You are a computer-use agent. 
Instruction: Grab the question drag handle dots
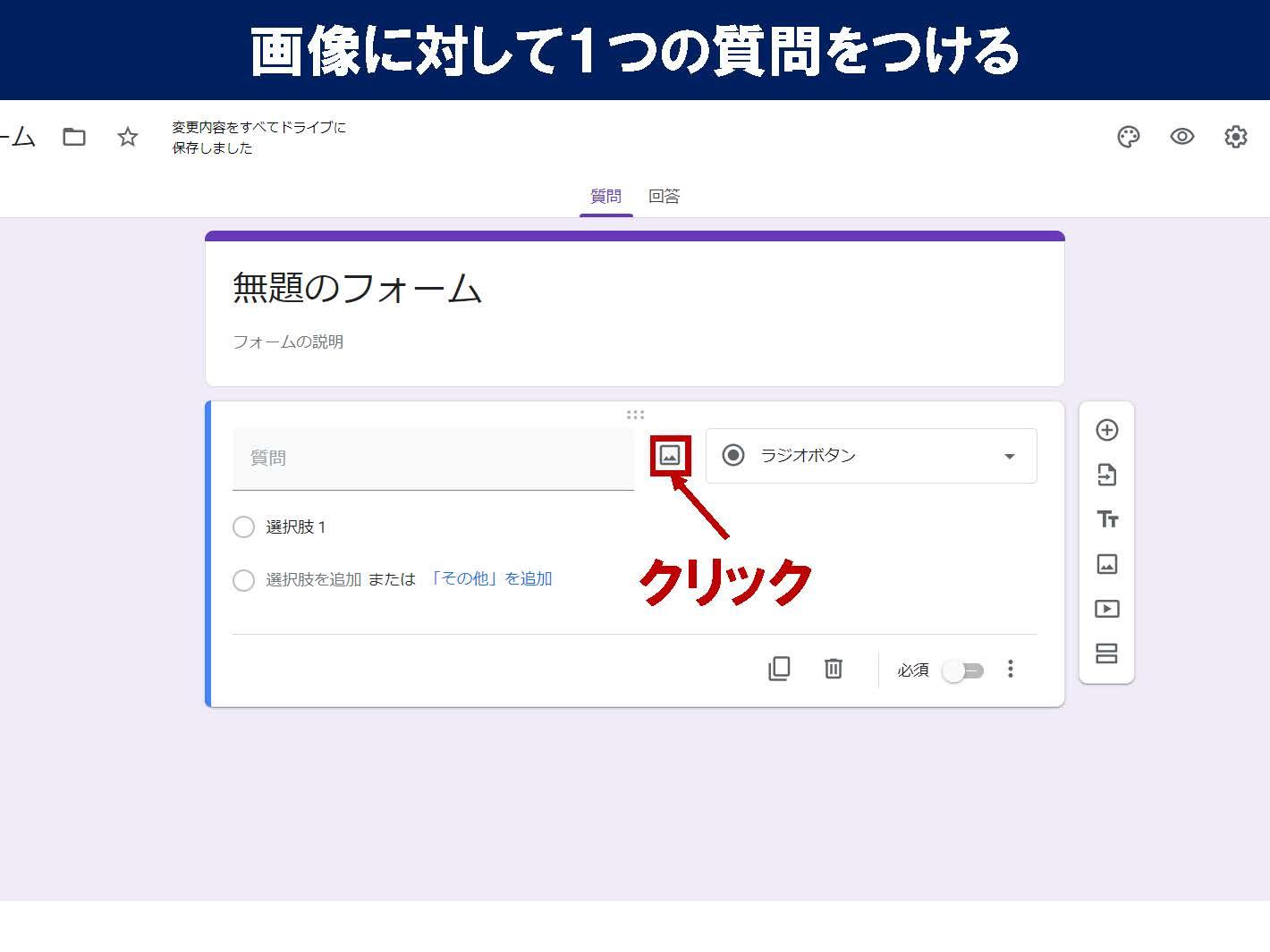click(635, 415)
